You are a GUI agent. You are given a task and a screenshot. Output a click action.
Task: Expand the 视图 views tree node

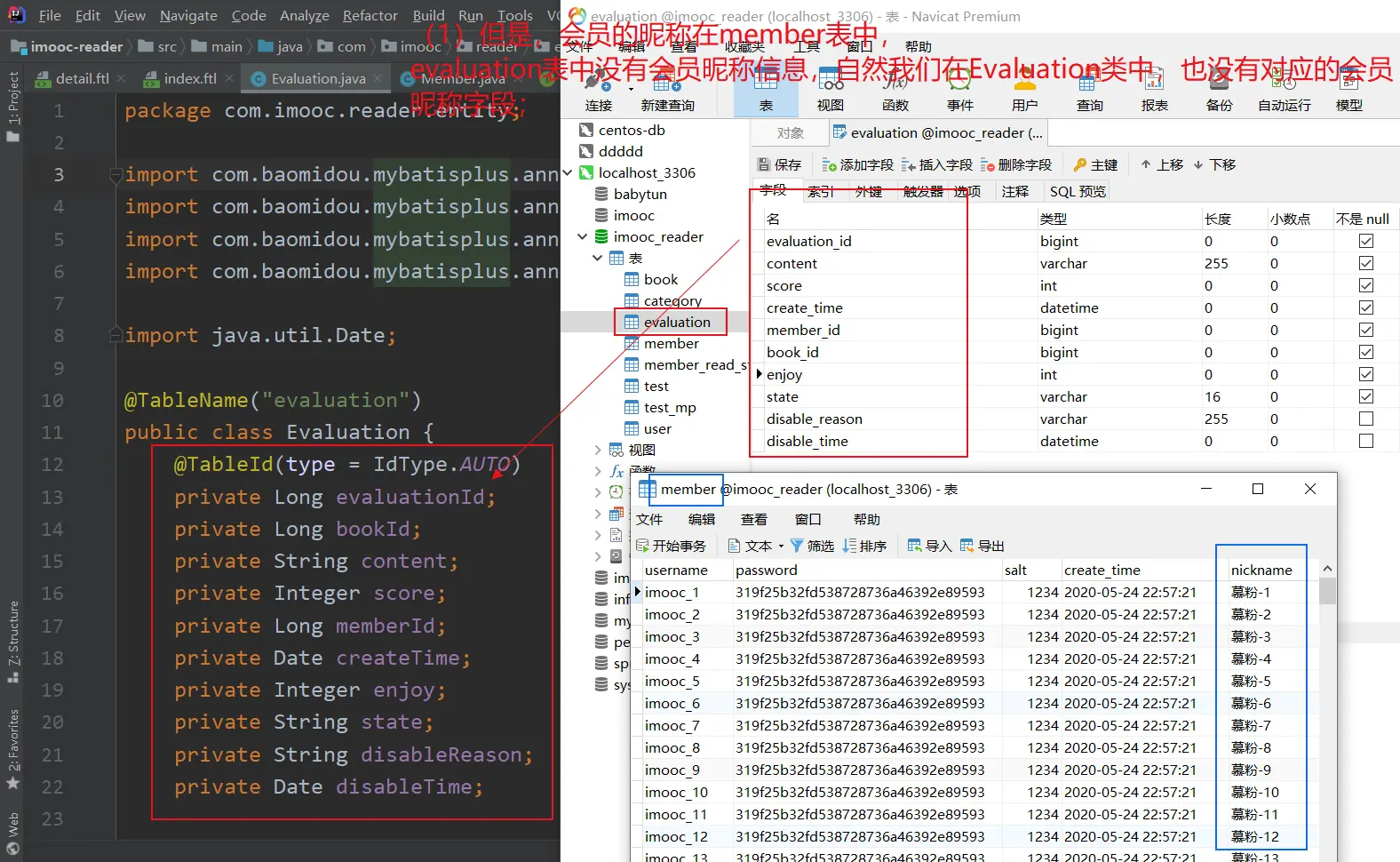coord(598,450)
